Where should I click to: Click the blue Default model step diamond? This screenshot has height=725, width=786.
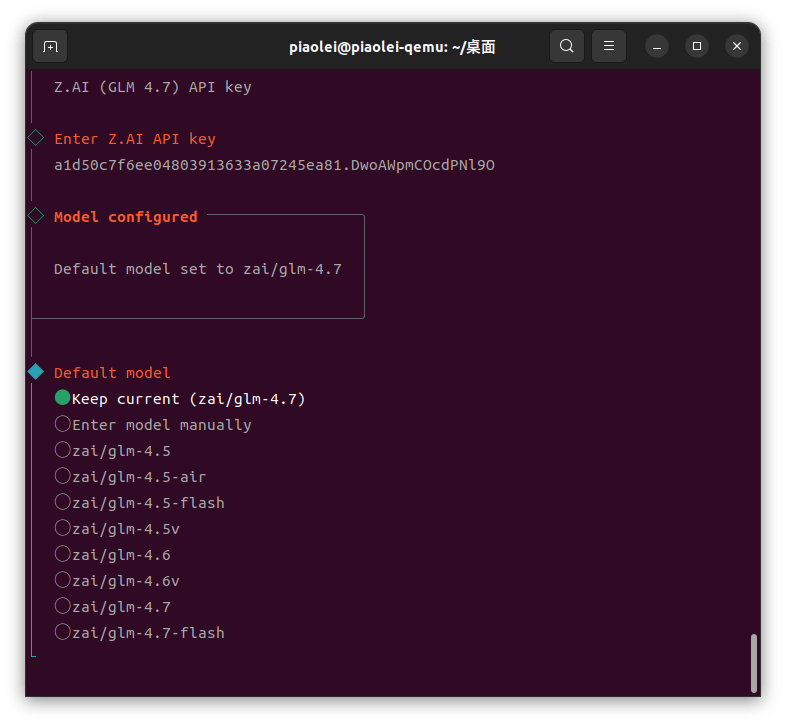(x=36, y=372)
